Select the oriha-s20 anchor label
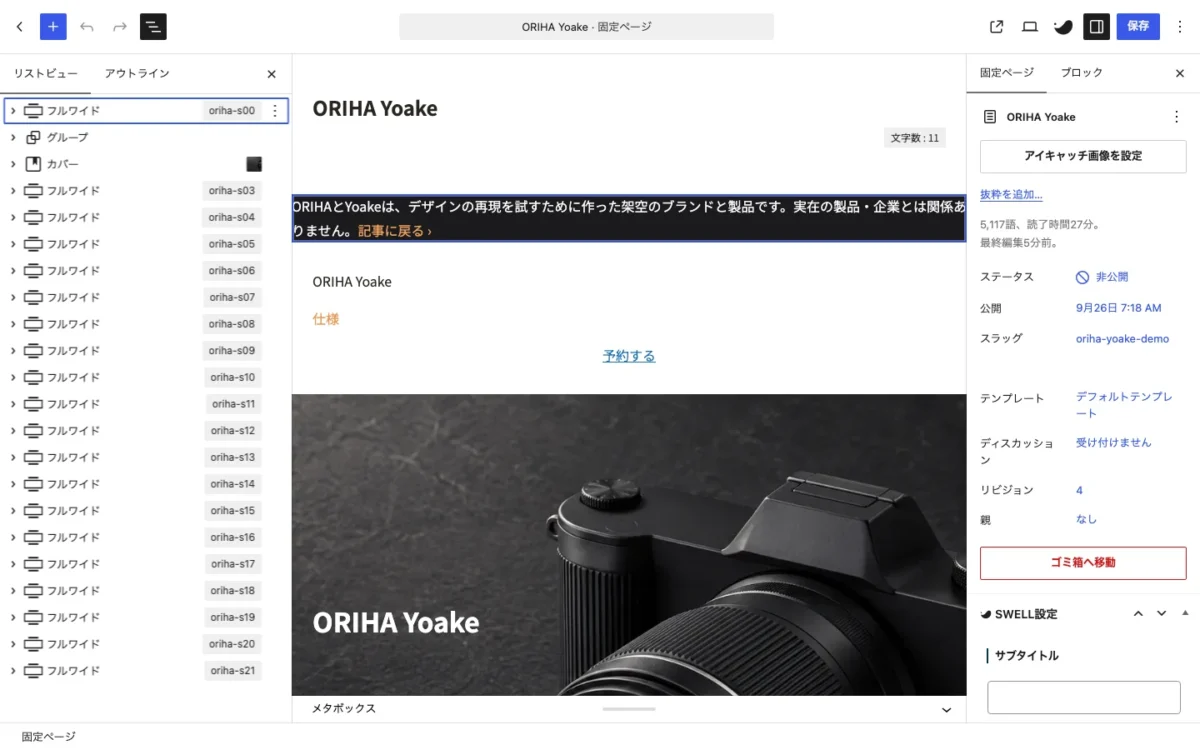Image resolution: width=1200 pixels, height=750 pixels. click(232, 644)
